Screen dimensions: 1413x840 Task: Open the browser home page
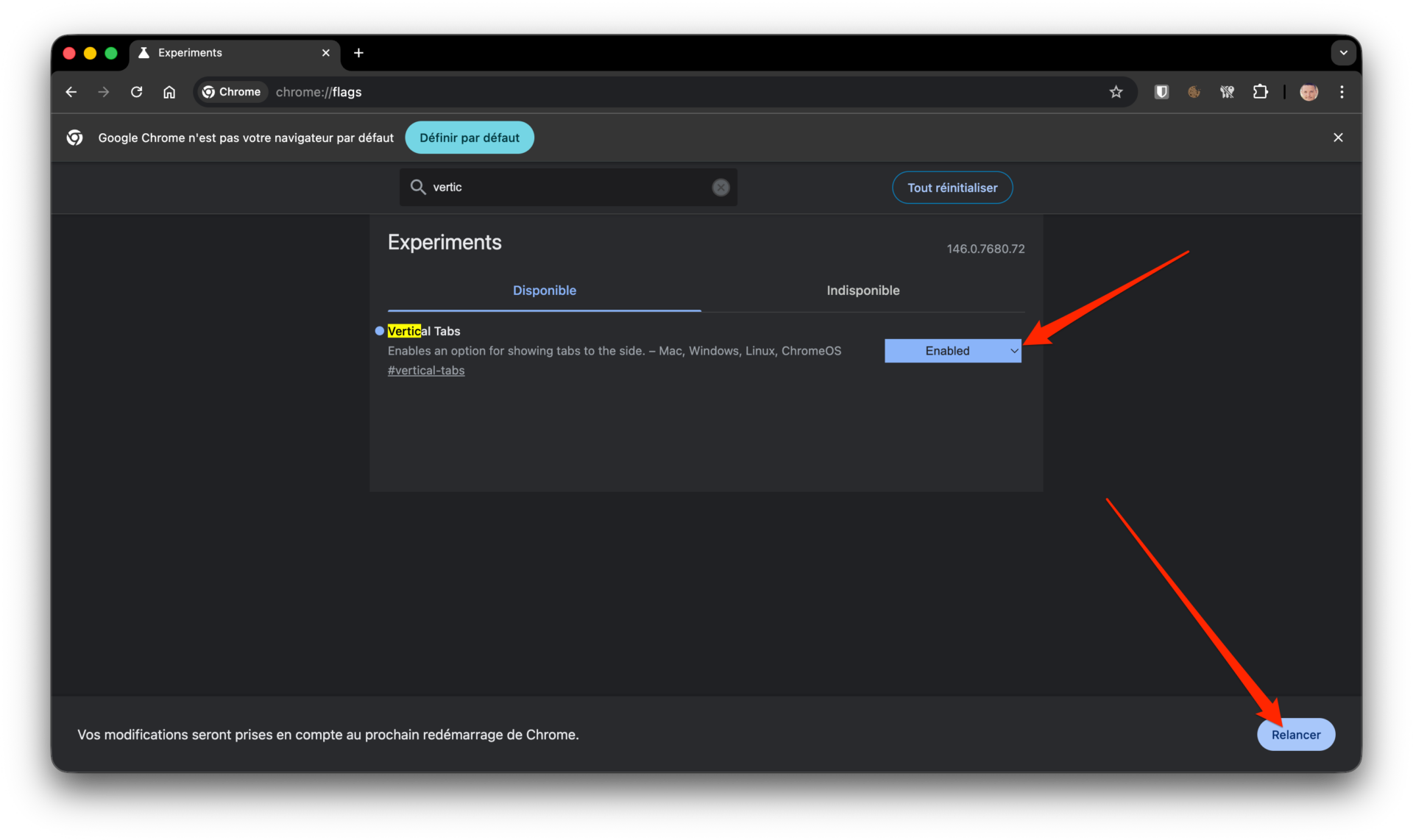169,91
